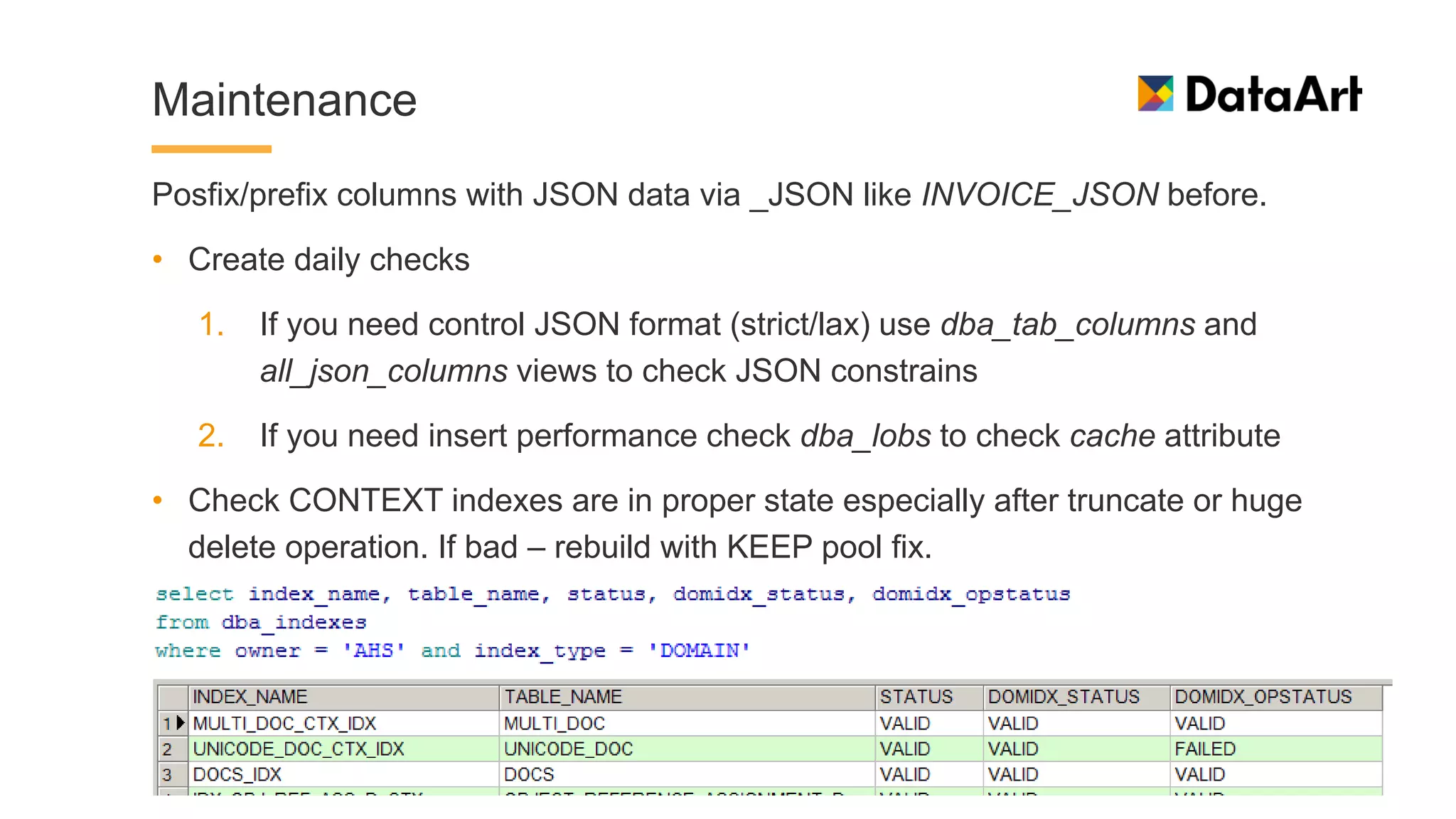The image size is (1456, 819).
Task: Click the 'dba_tab_columns' italic text
Action: 1068,325
